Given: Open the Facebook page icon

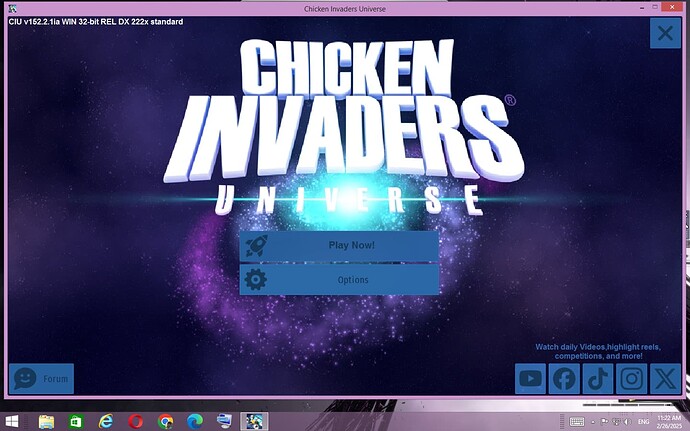Looking at the screenshot, I should [564, 379].
